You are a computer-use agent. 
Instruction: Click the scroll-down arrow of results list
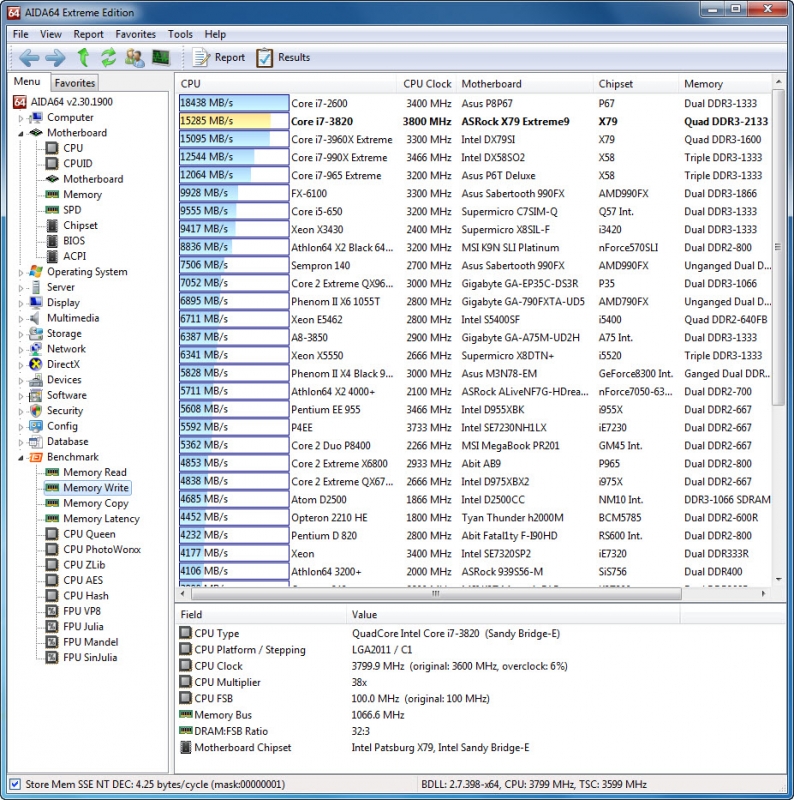click(x=779, y=580)
